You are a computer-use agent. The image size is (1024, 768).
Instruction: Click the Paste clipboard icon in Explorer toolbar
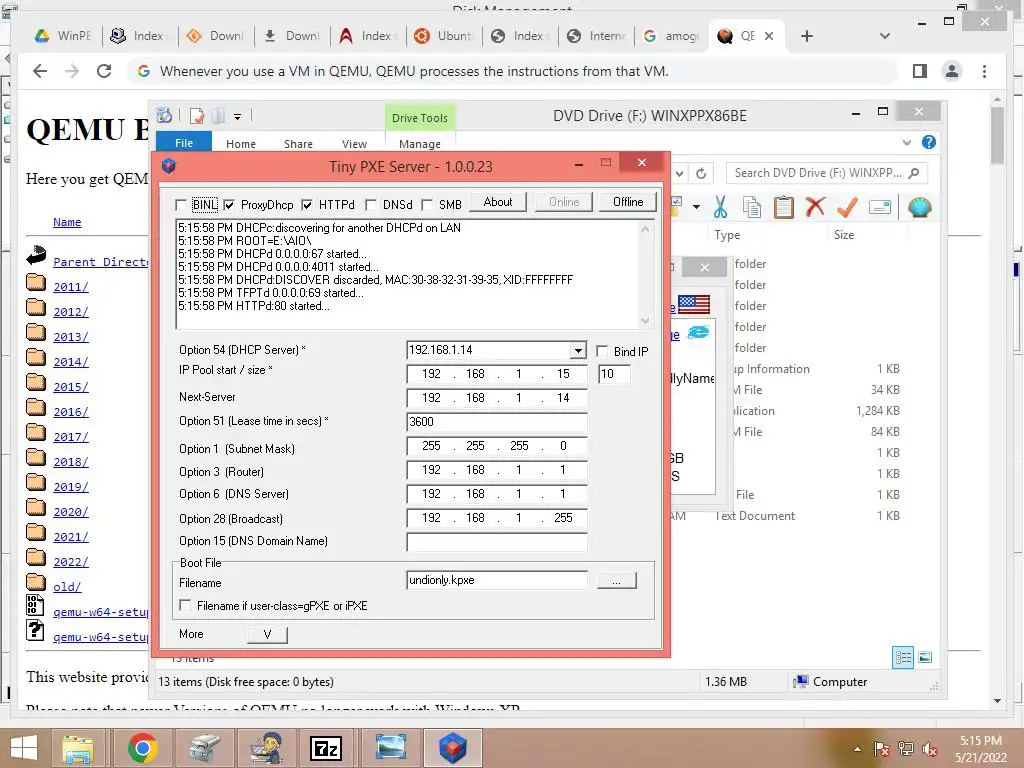[784, 208]
